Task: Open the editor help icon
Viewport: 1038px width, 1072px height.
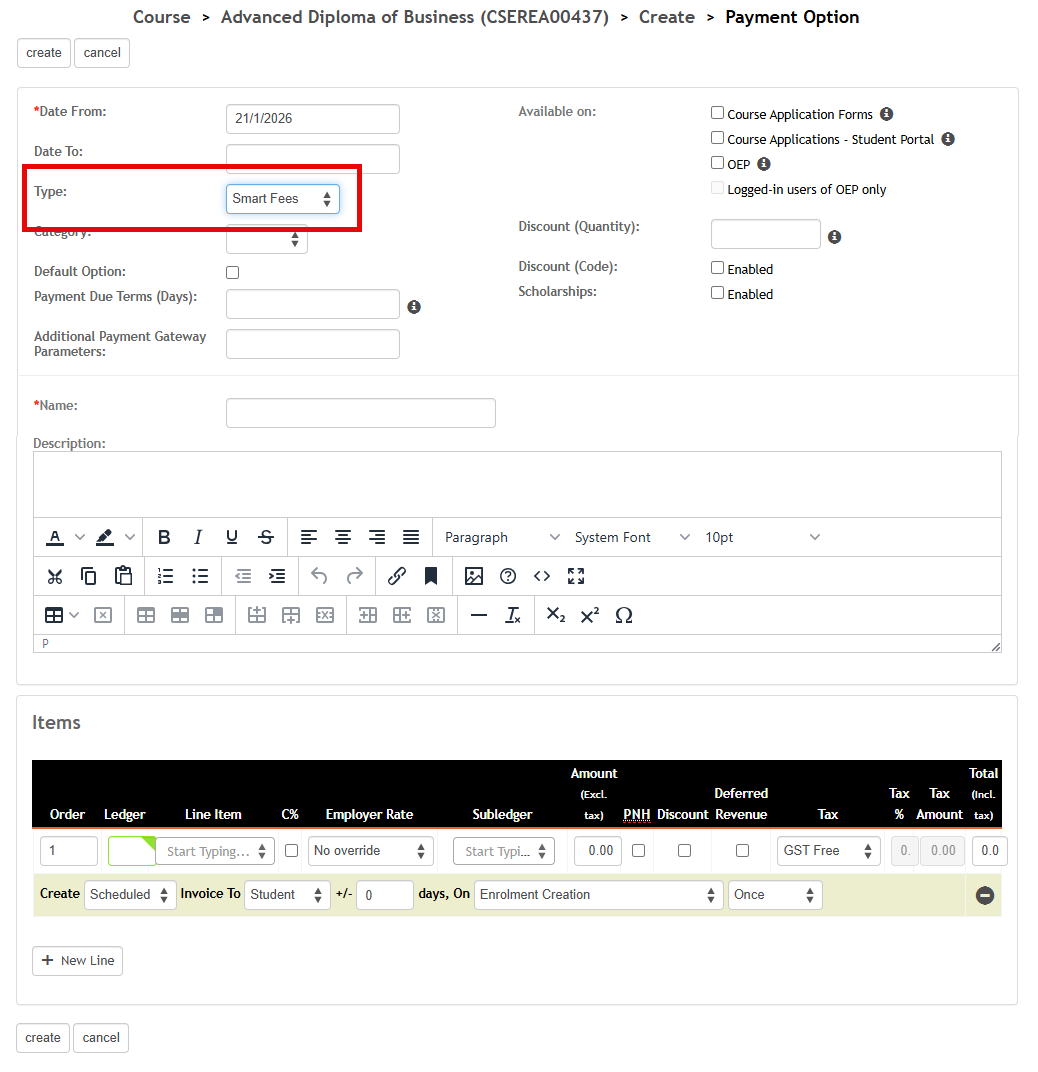Action: point(508,576)
